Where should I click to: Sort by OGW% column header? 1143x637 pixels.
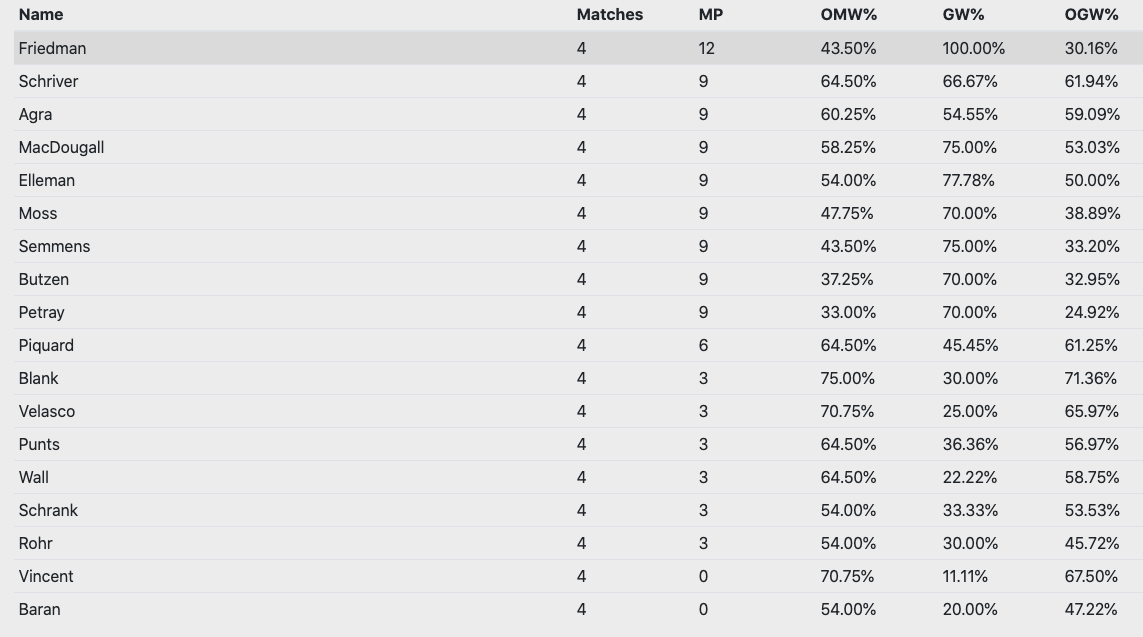[1091, 15]
